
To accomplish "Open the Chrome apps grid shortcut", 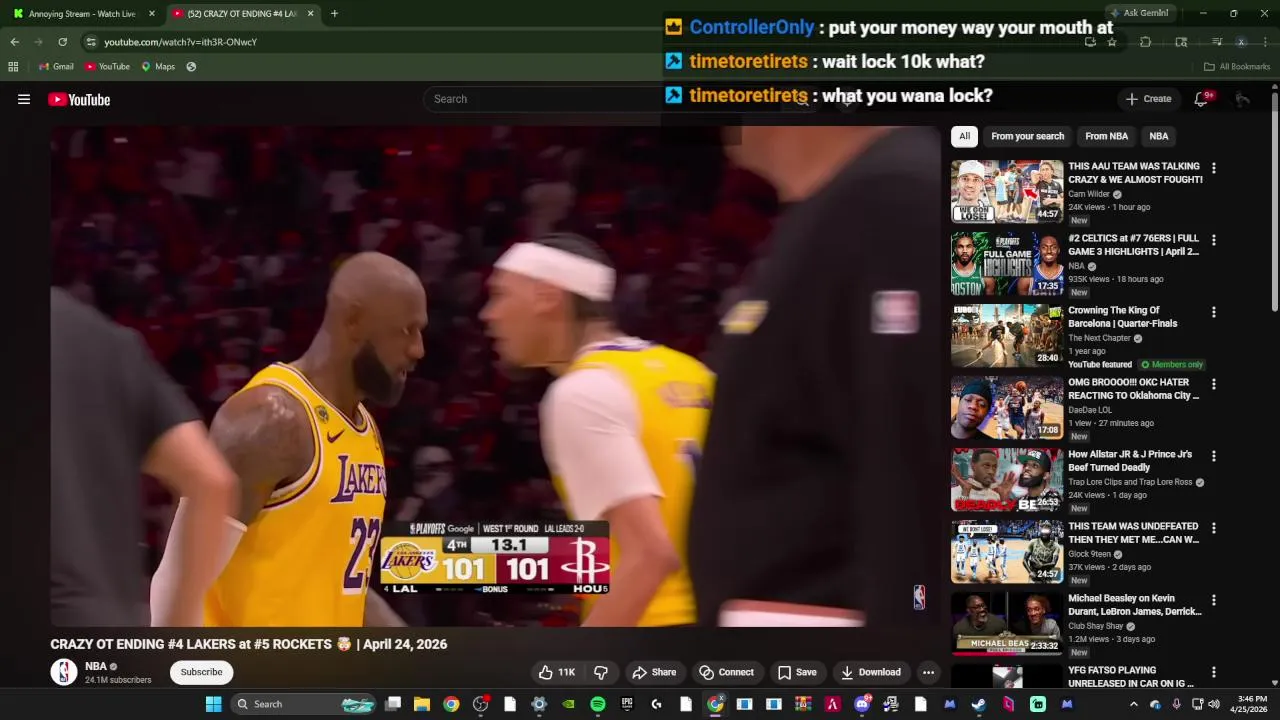I will (13, 66).
